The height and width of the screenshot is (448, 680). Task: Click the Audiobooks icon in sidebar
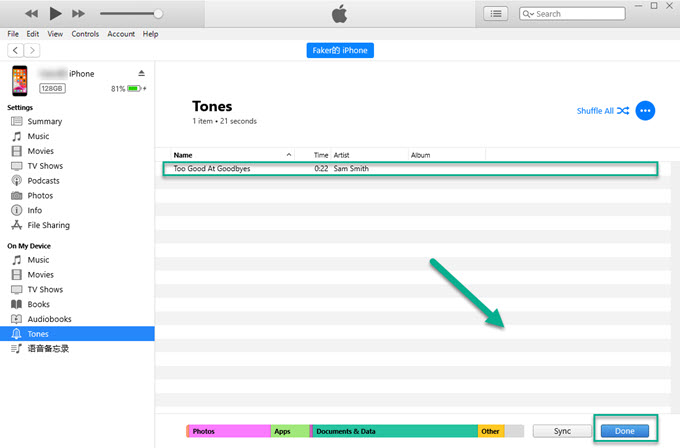pyautogui.click(x=16, y=319)
